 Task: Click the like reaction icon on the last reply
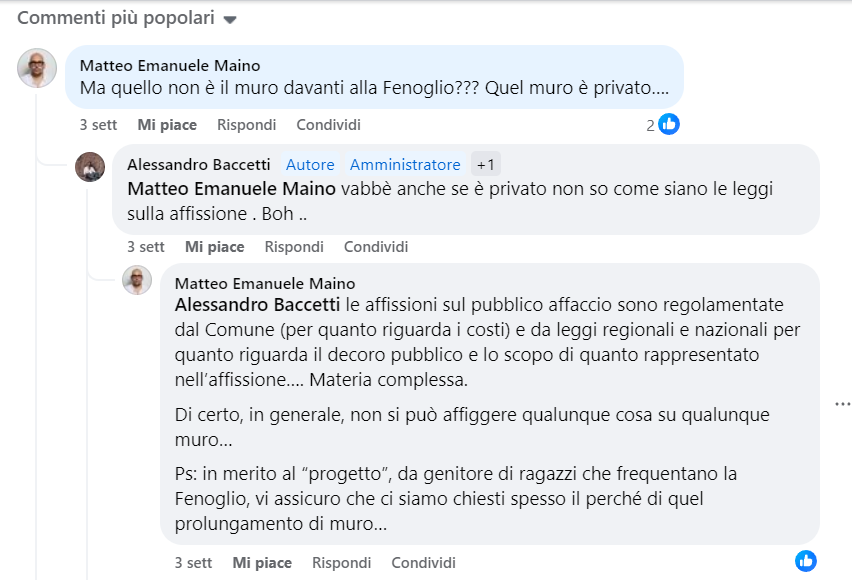pos(805,561)
